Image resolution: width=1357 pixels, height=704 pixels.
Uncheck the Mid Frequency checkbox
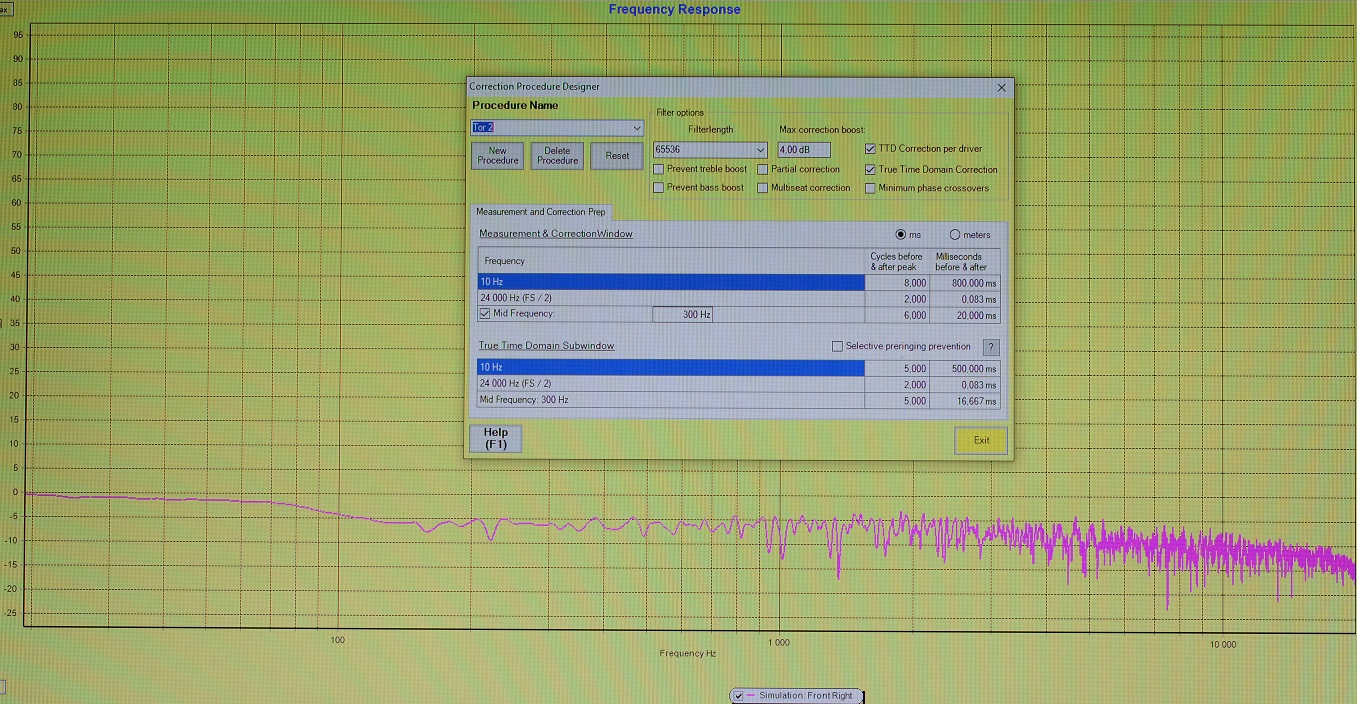coord(485,314)
